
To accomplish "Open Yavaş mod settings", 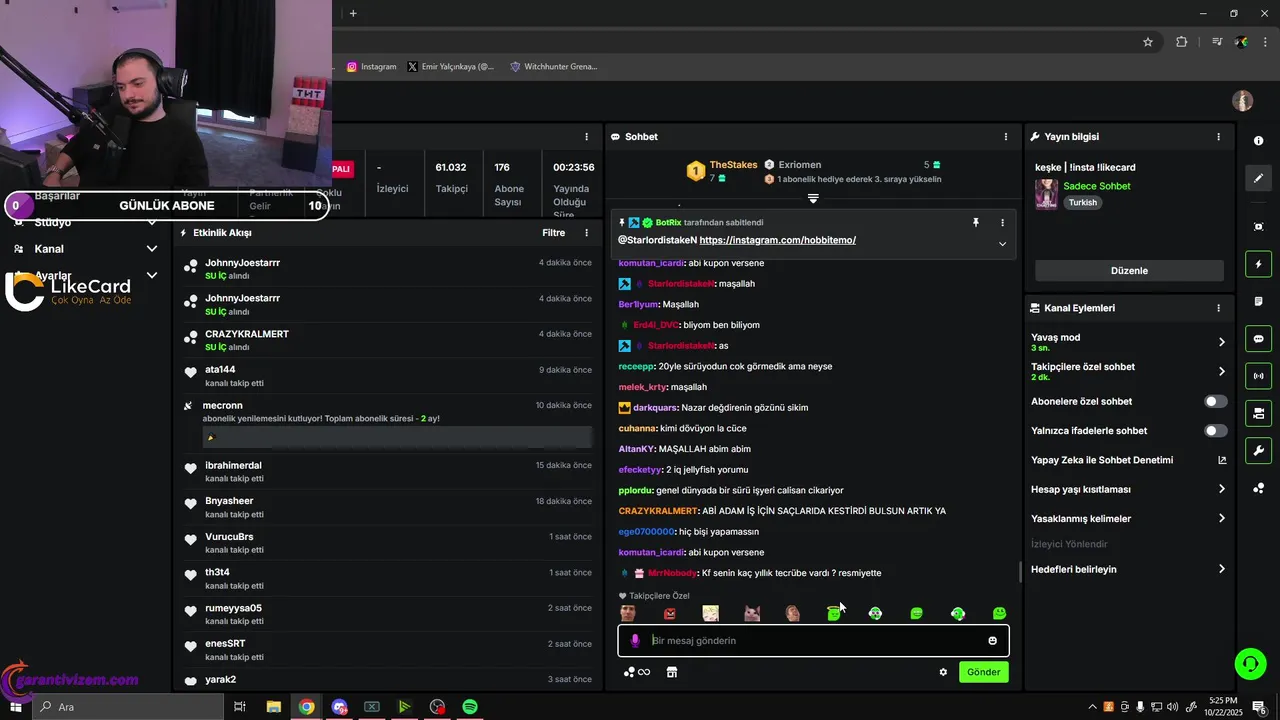I will coord(1128,342).
